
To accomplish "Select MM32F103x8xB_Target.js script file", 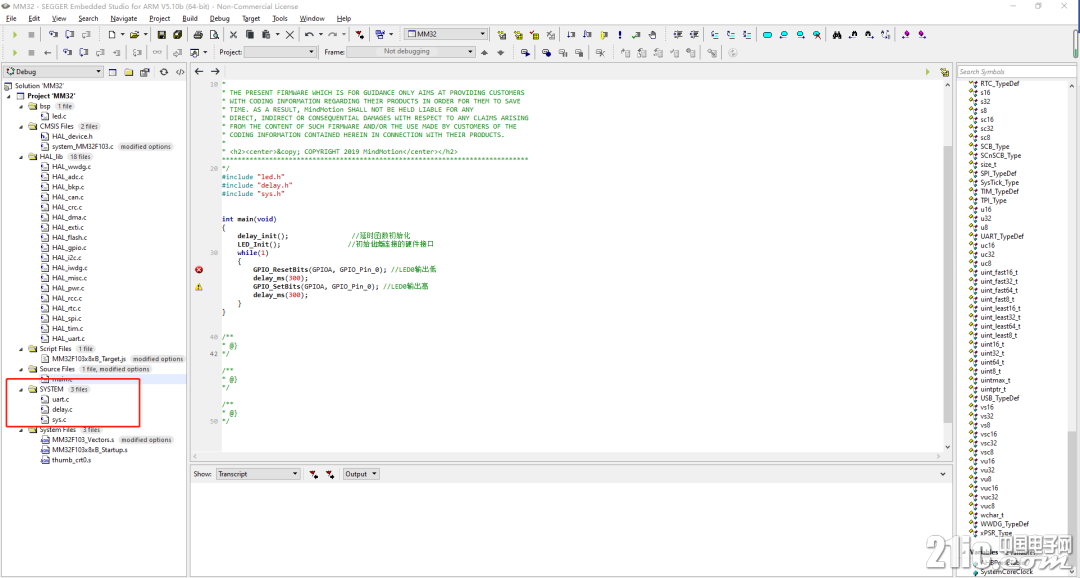I will [x=89, y=359].
